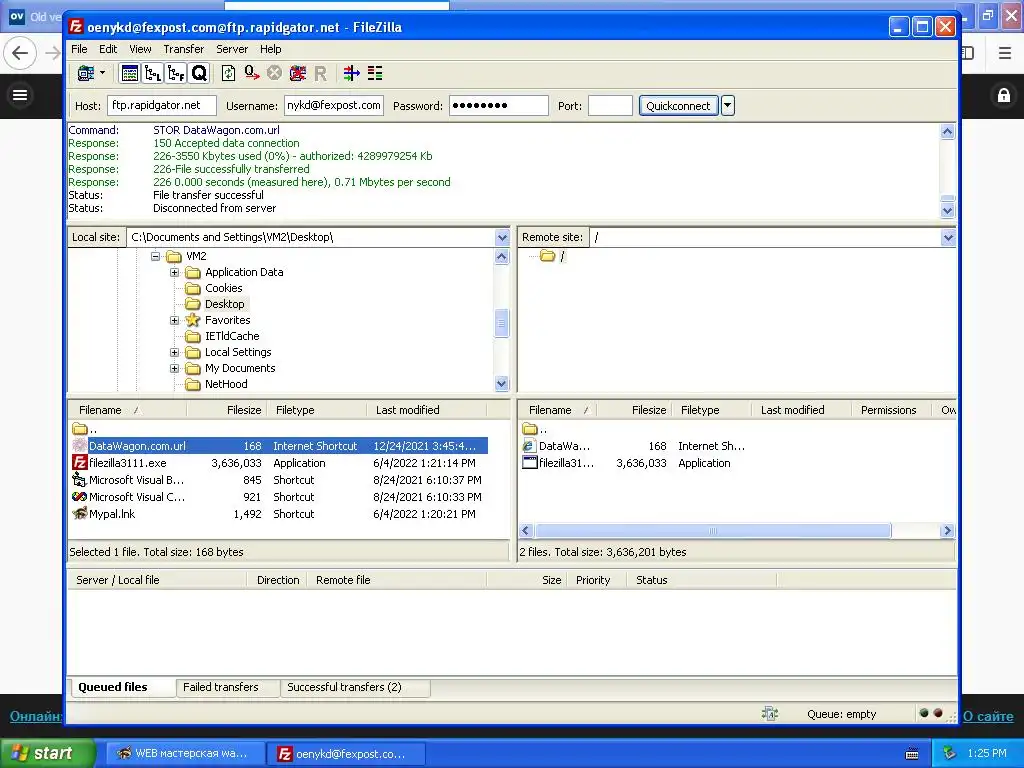Open local parent directory entry
This screenshot has width=1024, height=768.
pyautogui.click(x=85, y=429)
